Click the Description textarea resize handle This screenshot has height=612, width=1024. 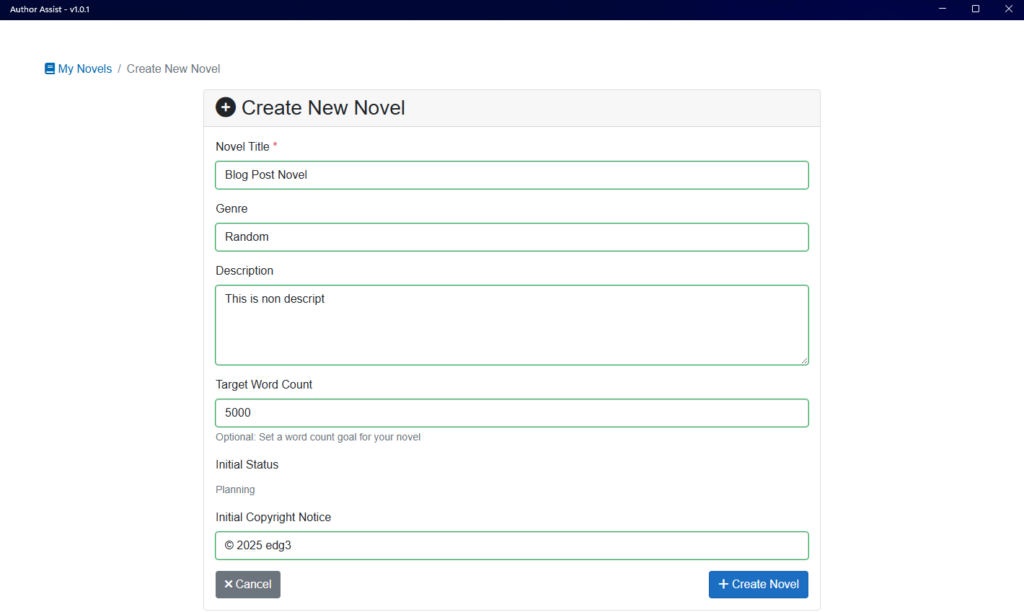coord(803,360)
